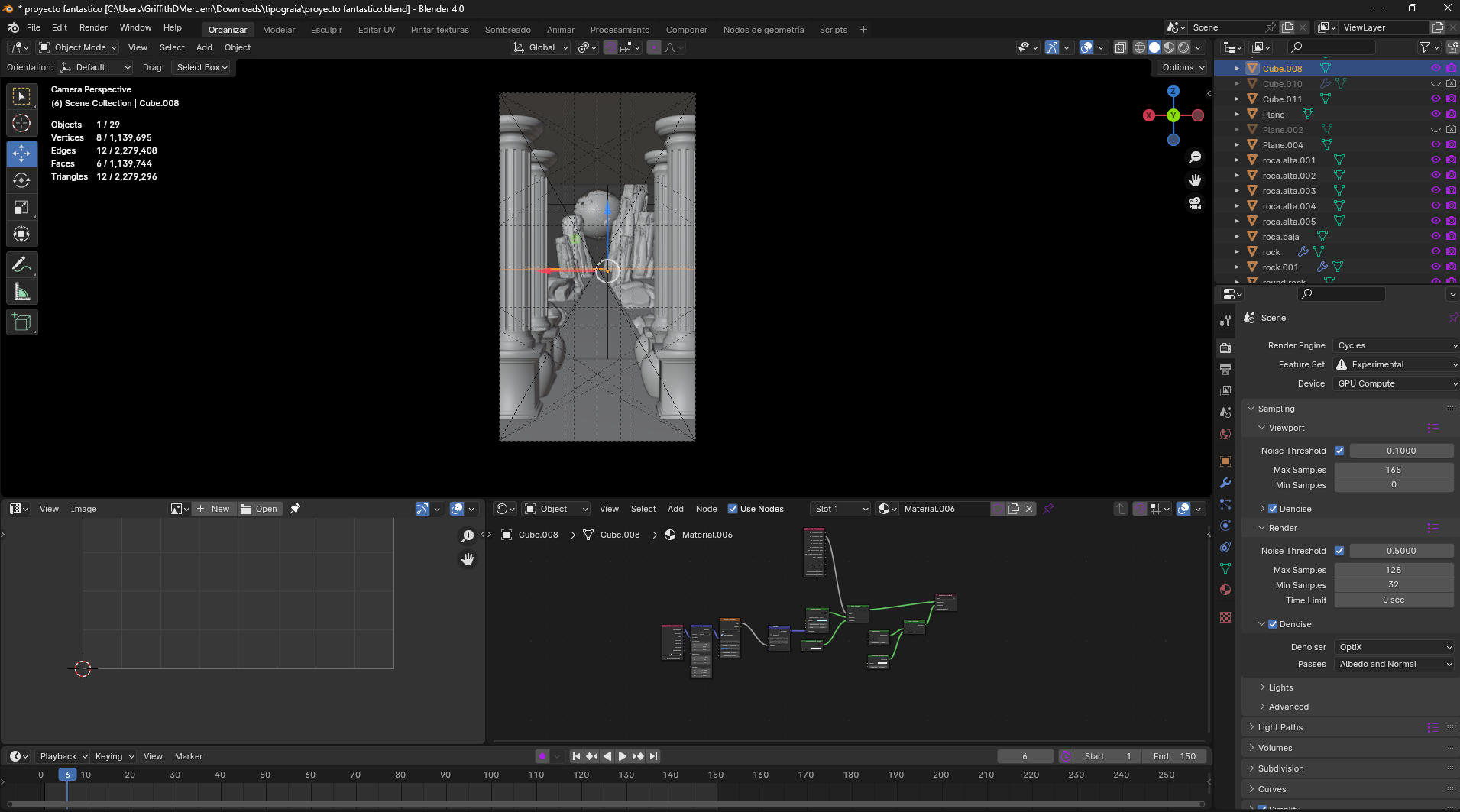Open the Slot 1 material slot dropdown
The image size is (1460, 812).
coord(840,509)
